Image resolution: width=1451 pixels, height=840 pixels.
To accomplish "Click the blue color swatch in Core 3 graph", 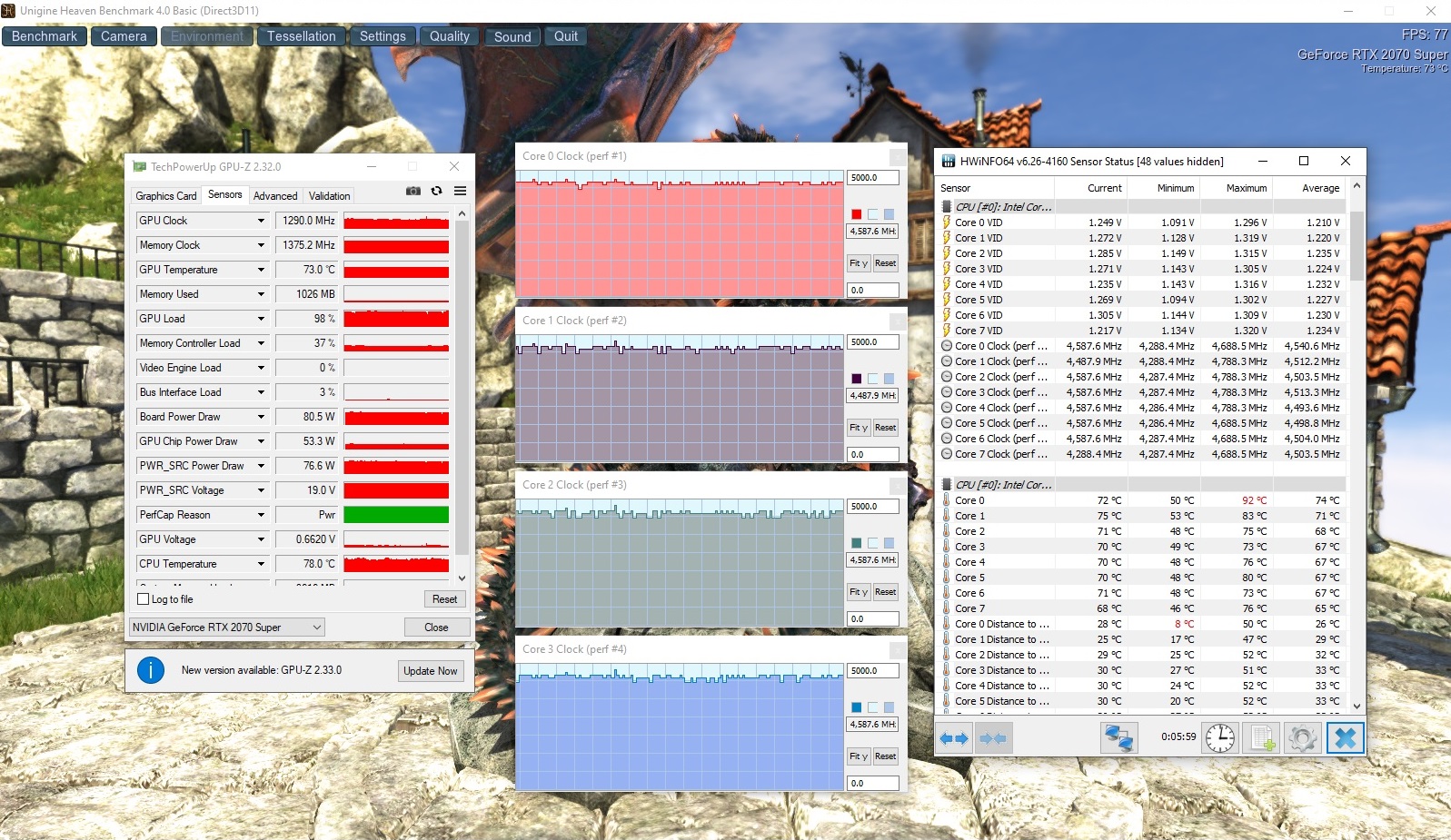I will [856, 707].
